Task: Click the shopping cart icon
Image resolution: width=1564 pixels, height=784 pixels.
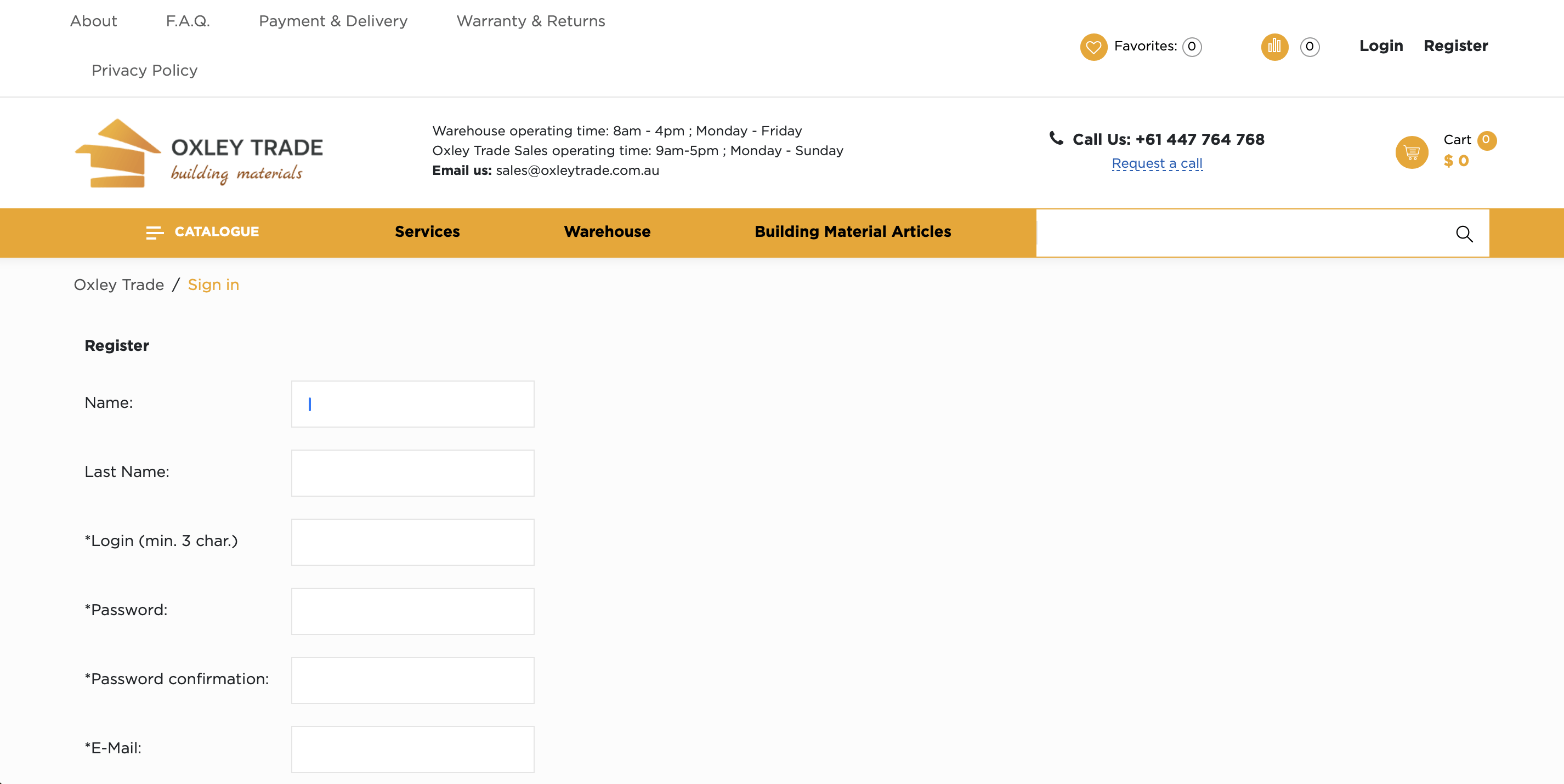Action: click(1412, 152)
